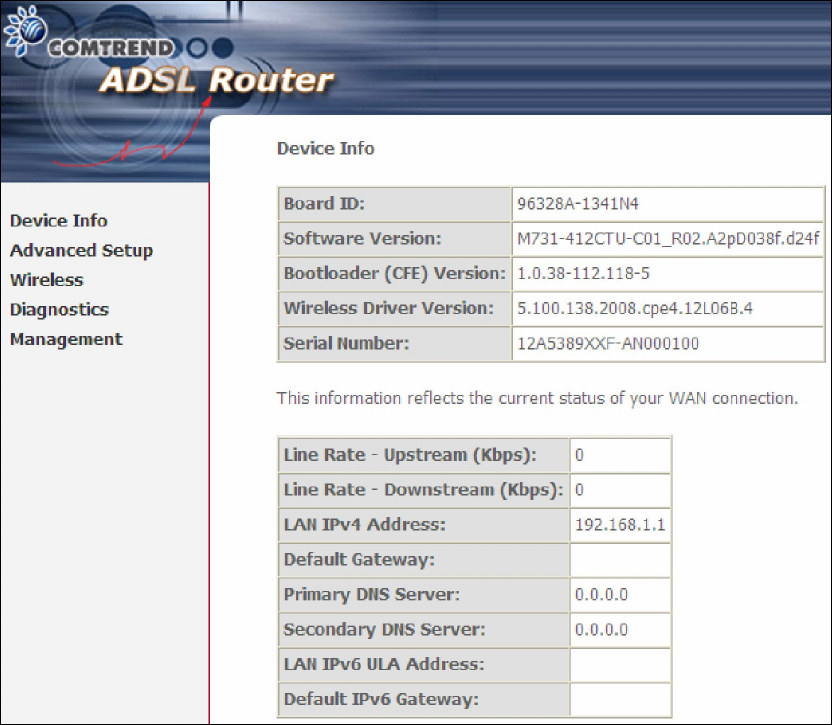Open the Device Info menu
The image size is (832, 725).
click(59, 221)
